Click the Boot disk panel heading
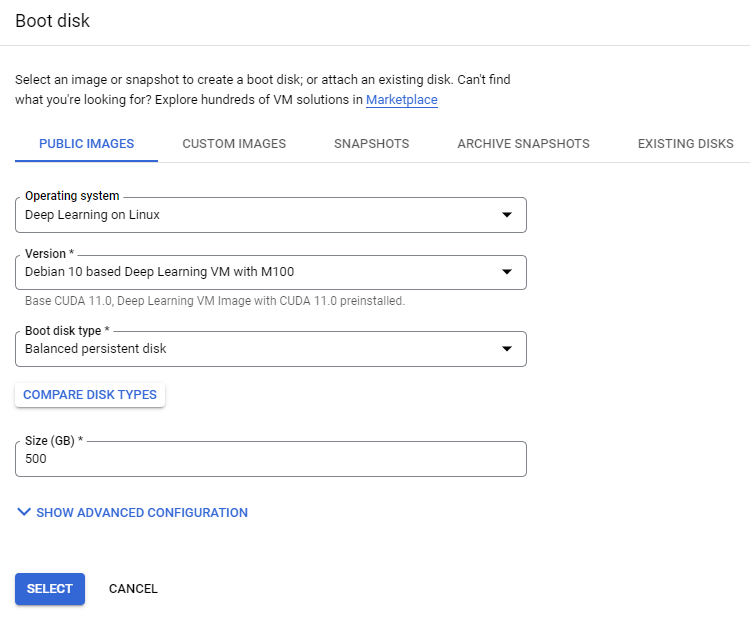Image resolution: width=750 pixels, height=622 pixels. pos(52,21)
